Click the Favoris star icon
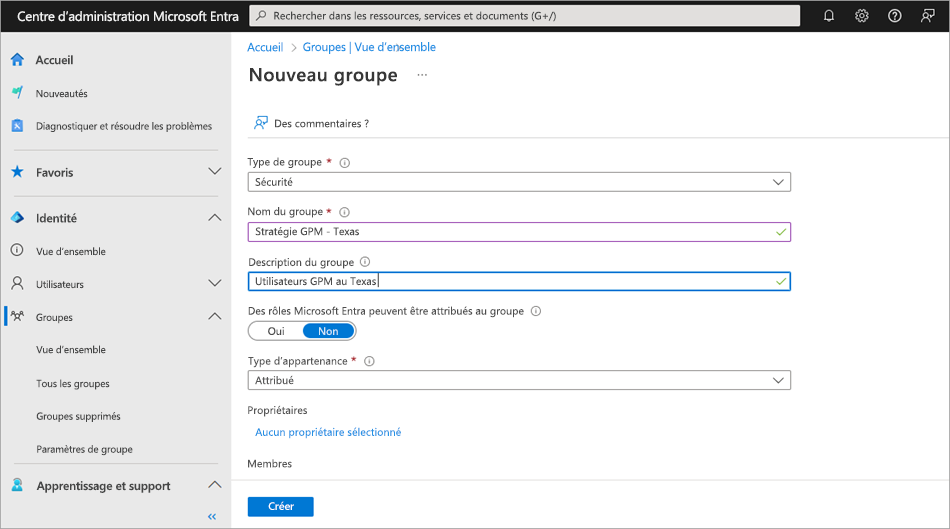950x529 pixels. 18,172
